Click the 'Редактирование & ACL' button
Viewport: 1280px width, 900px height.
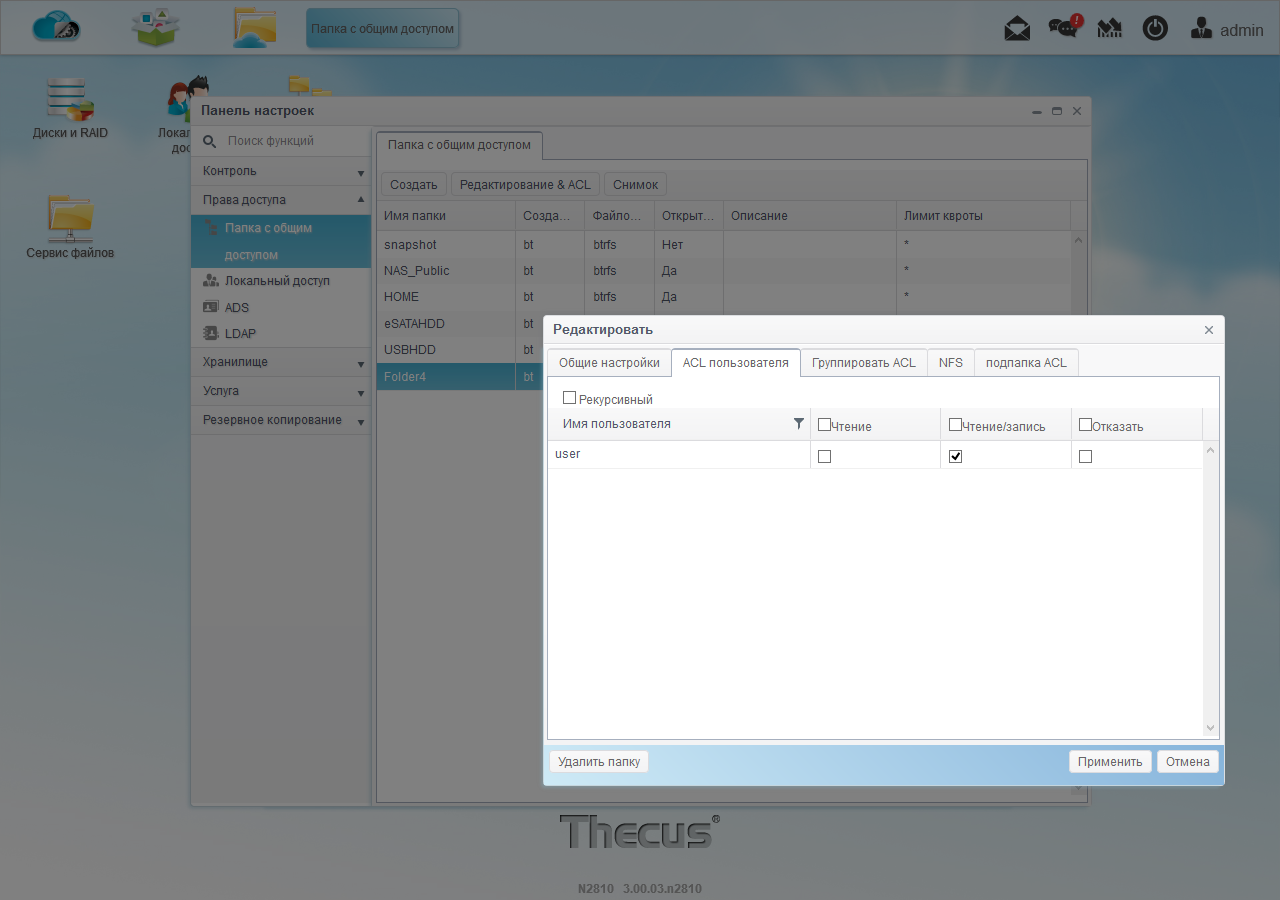[525, 185]
